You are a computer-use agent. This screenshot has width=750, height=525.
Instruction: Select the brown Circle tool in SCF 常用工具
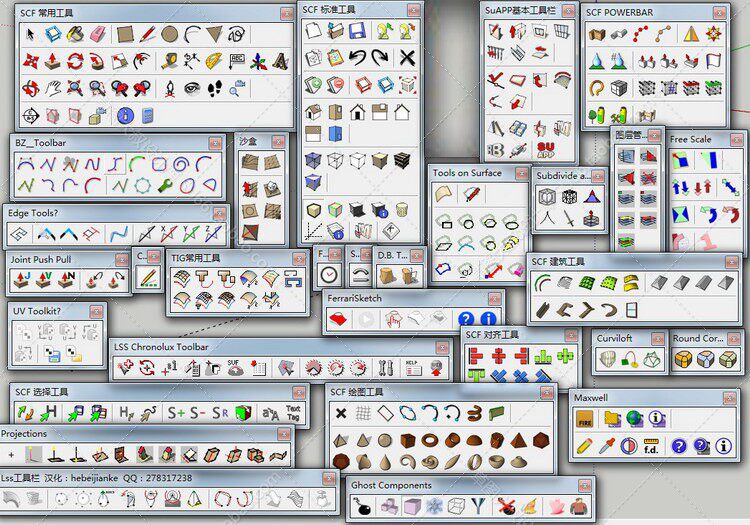click(169, 34)
